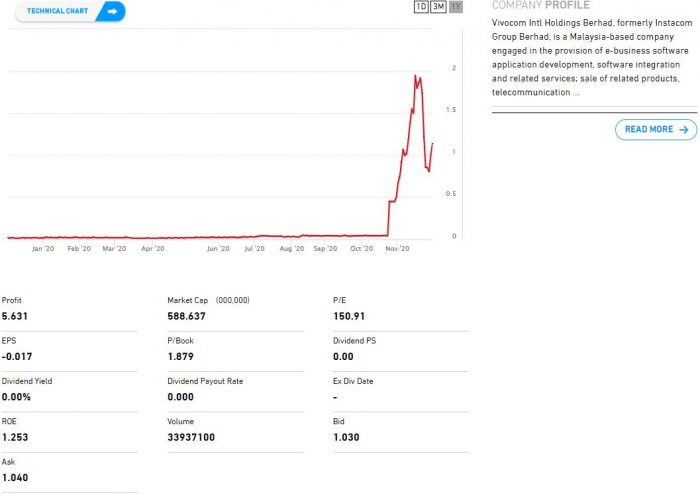Viewport: 700px width, 495px height.
Task: Click the Nov '20 axis label
Action: [398, 248]
